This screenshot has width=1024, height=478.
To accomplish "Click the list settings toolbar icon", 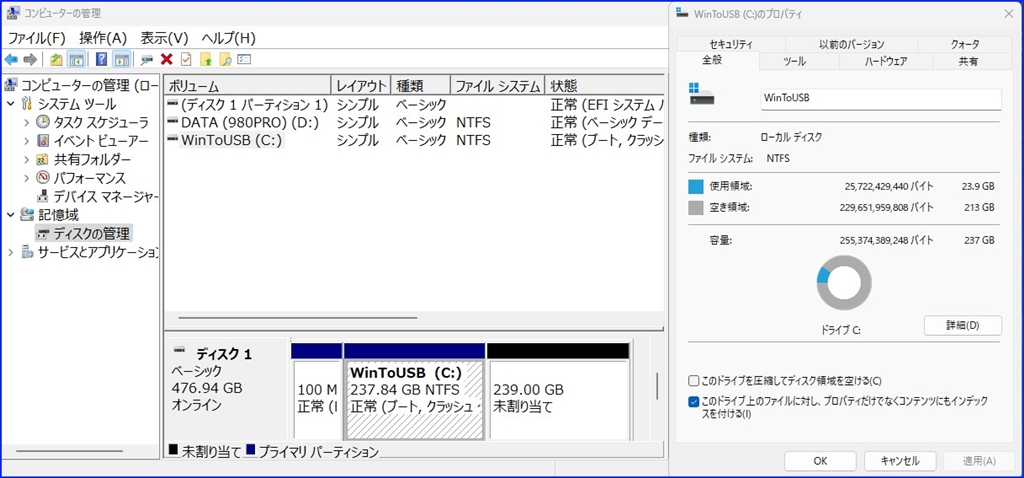I will (x=244, y=59).
